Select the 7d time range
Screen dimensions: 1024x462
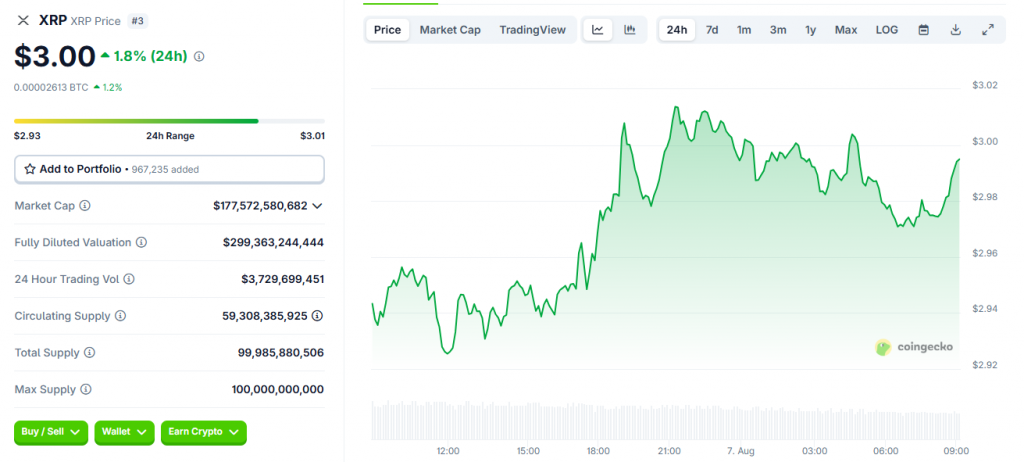pos(711,30)
